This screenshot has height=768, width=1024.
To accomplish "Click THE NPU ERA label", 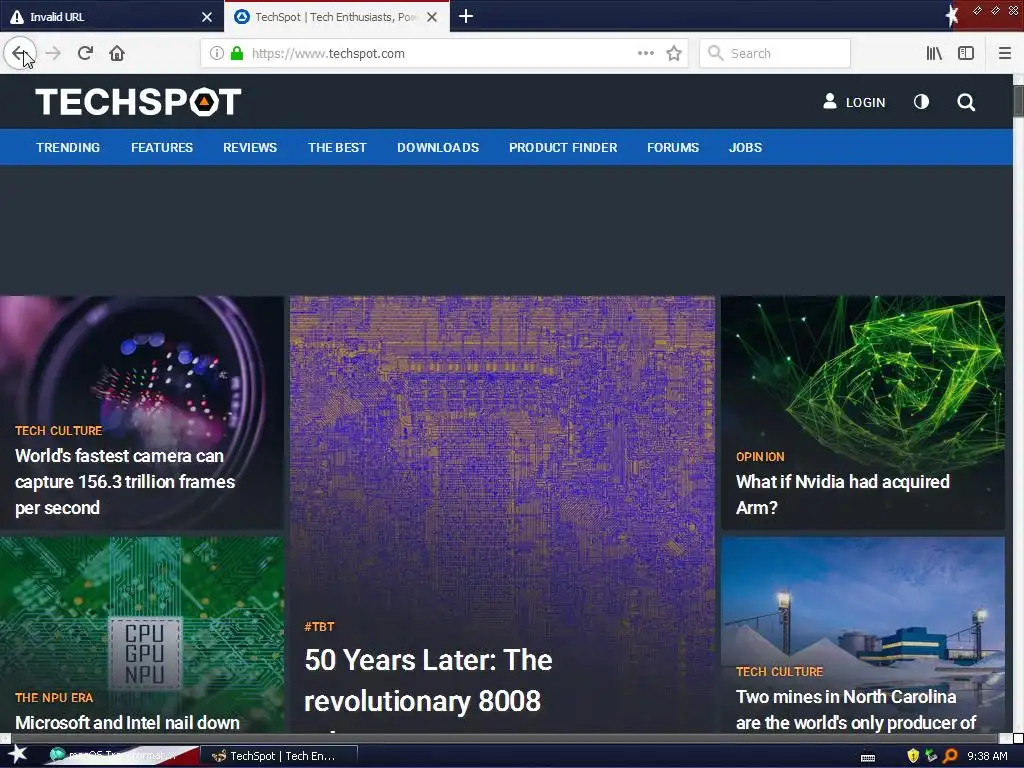I will [x=54, y=698].
